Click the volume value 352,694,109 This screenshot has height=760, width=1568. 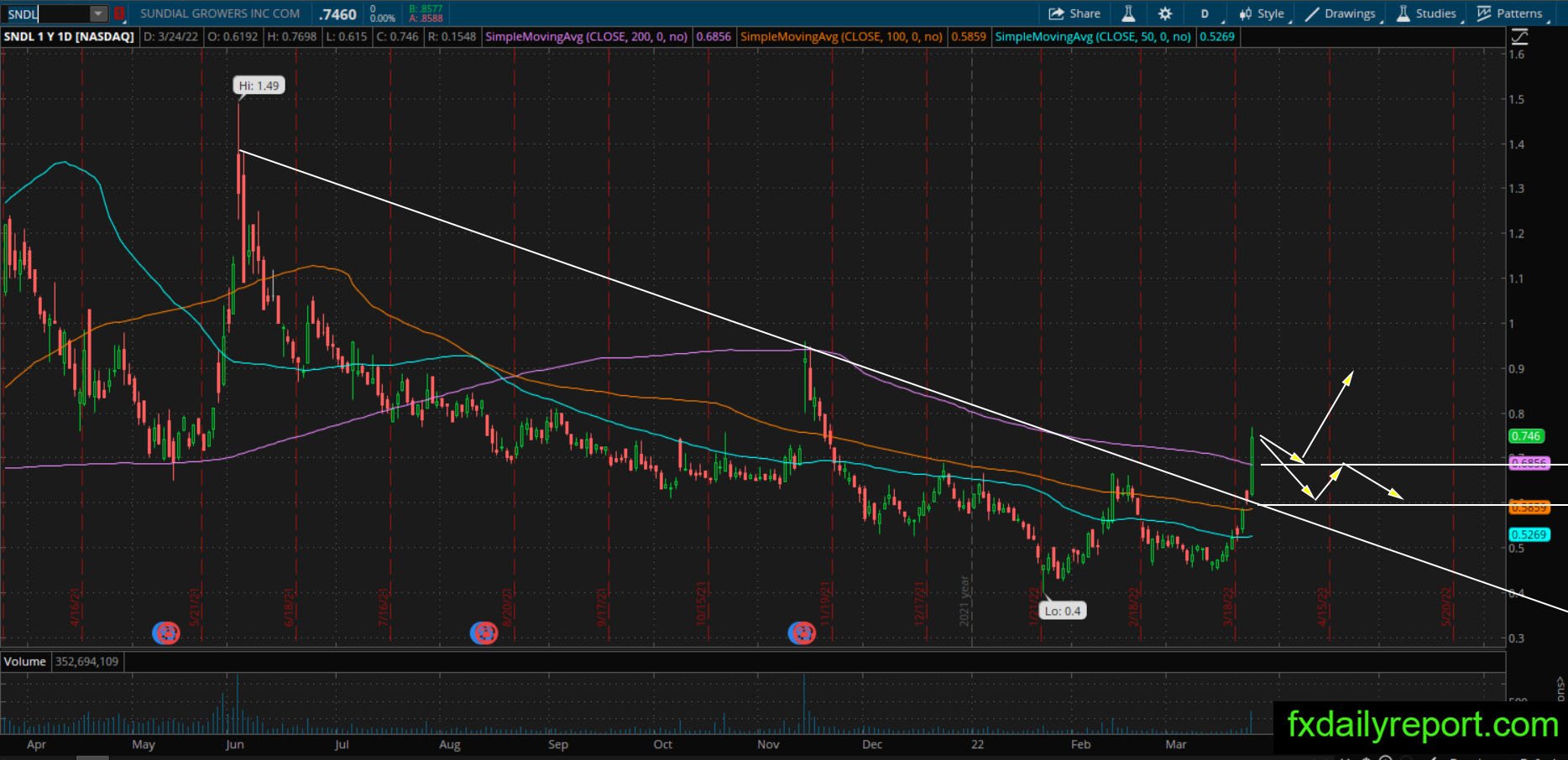(86, 662)
